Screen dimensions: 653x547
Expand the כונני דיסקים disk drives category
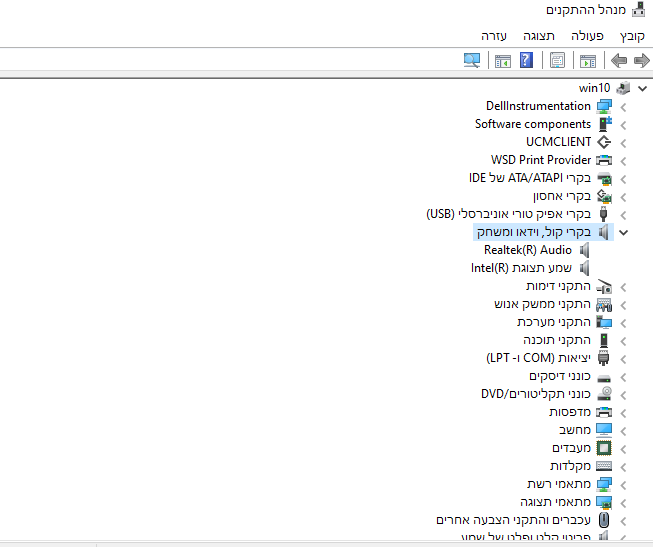point(623,377)
